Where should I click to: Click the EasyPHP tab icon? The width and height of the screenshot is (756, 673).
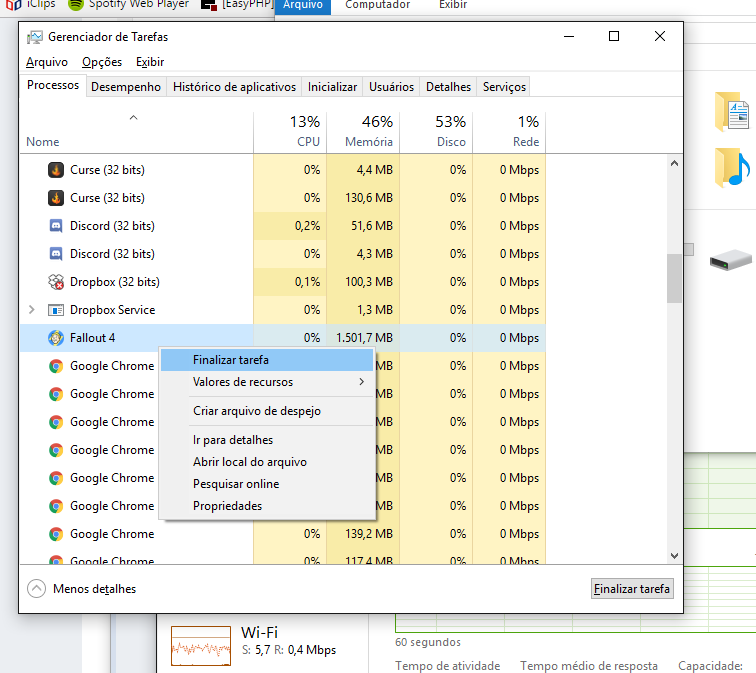click(208, 5)
